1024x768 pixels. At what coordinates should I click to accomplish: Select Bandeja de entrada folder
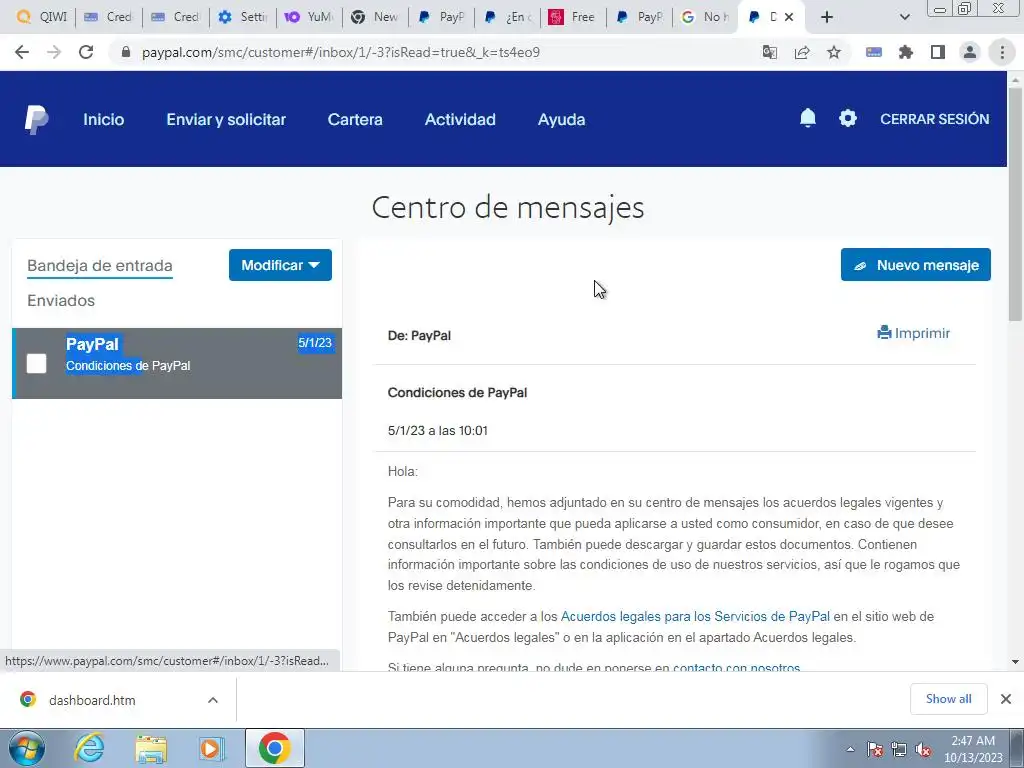pos(100,266)
